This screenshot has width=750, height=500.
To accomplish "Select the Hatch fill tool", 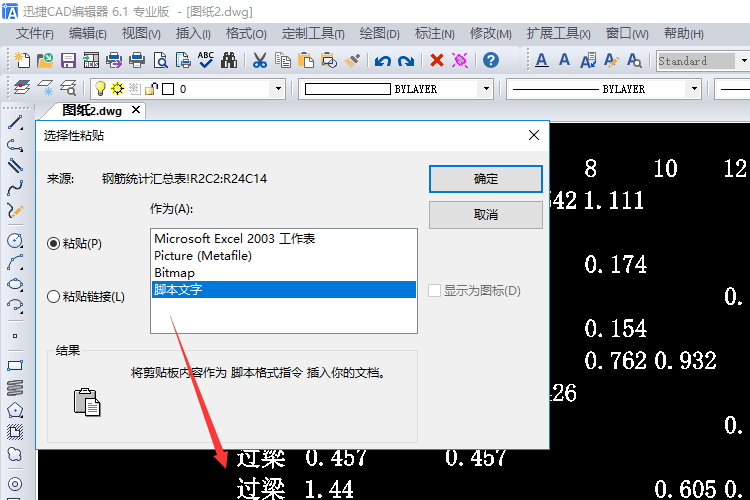I will (x=15, y=432).
